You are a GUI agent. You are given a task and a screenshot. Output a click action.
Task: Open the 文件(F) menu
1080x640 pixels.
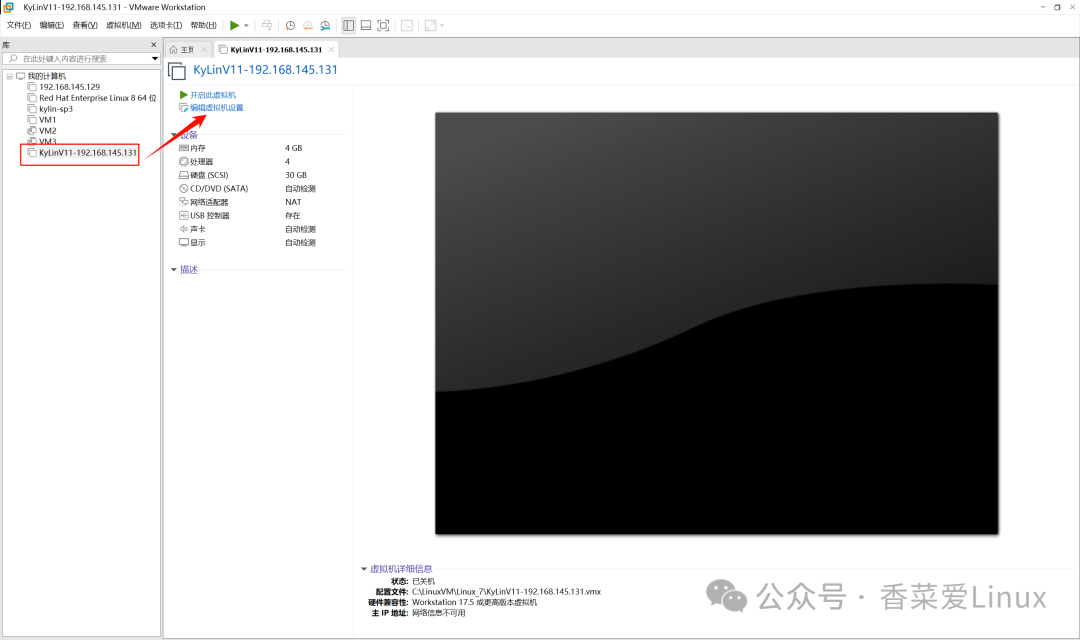pyautogui.click(x=19, y=25)
